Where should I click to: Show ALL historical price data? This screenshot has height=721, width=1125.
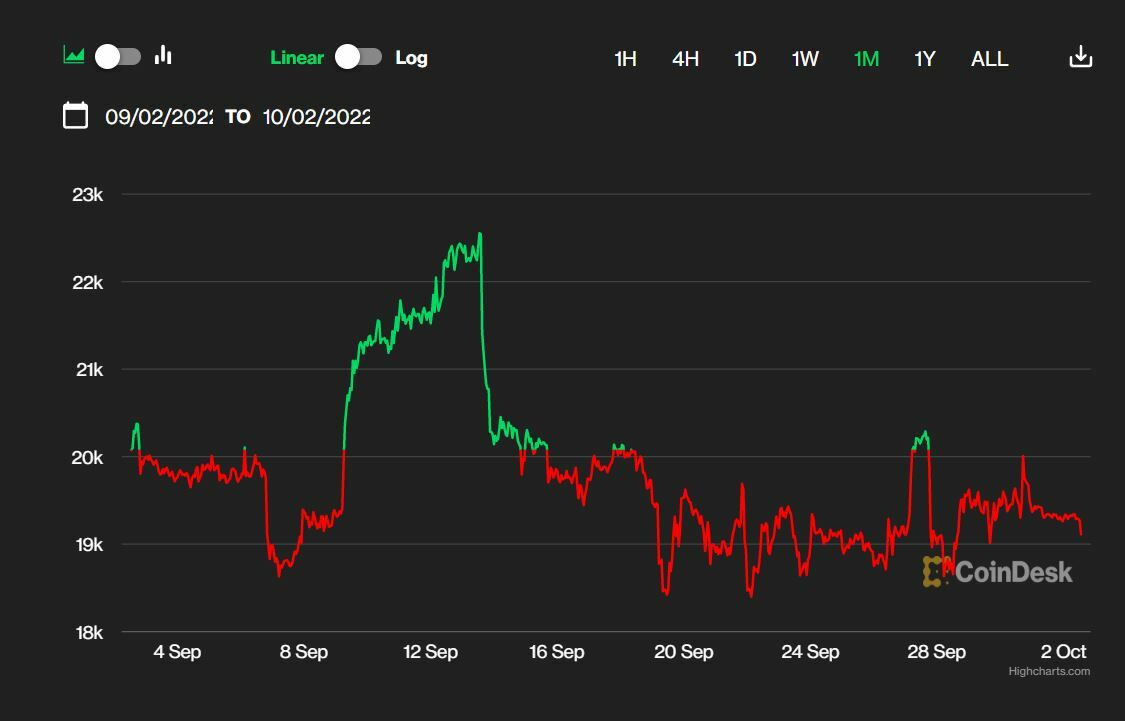point(989,59)
